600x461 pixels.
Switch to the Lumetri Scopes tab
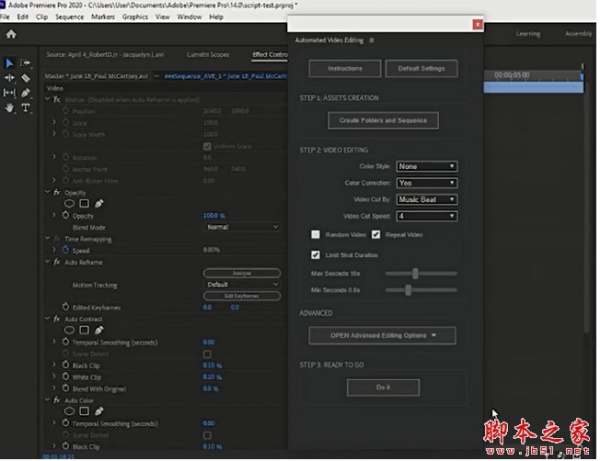208,55
